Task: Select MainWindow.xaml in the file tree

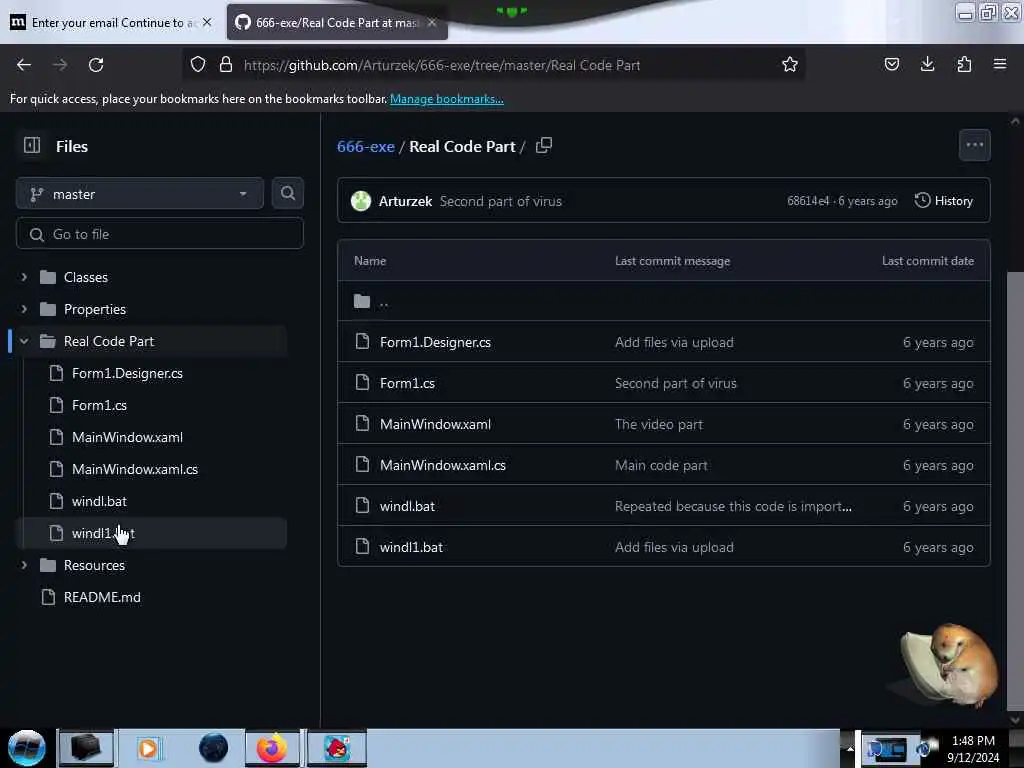Action: click(x=127, y=437)
